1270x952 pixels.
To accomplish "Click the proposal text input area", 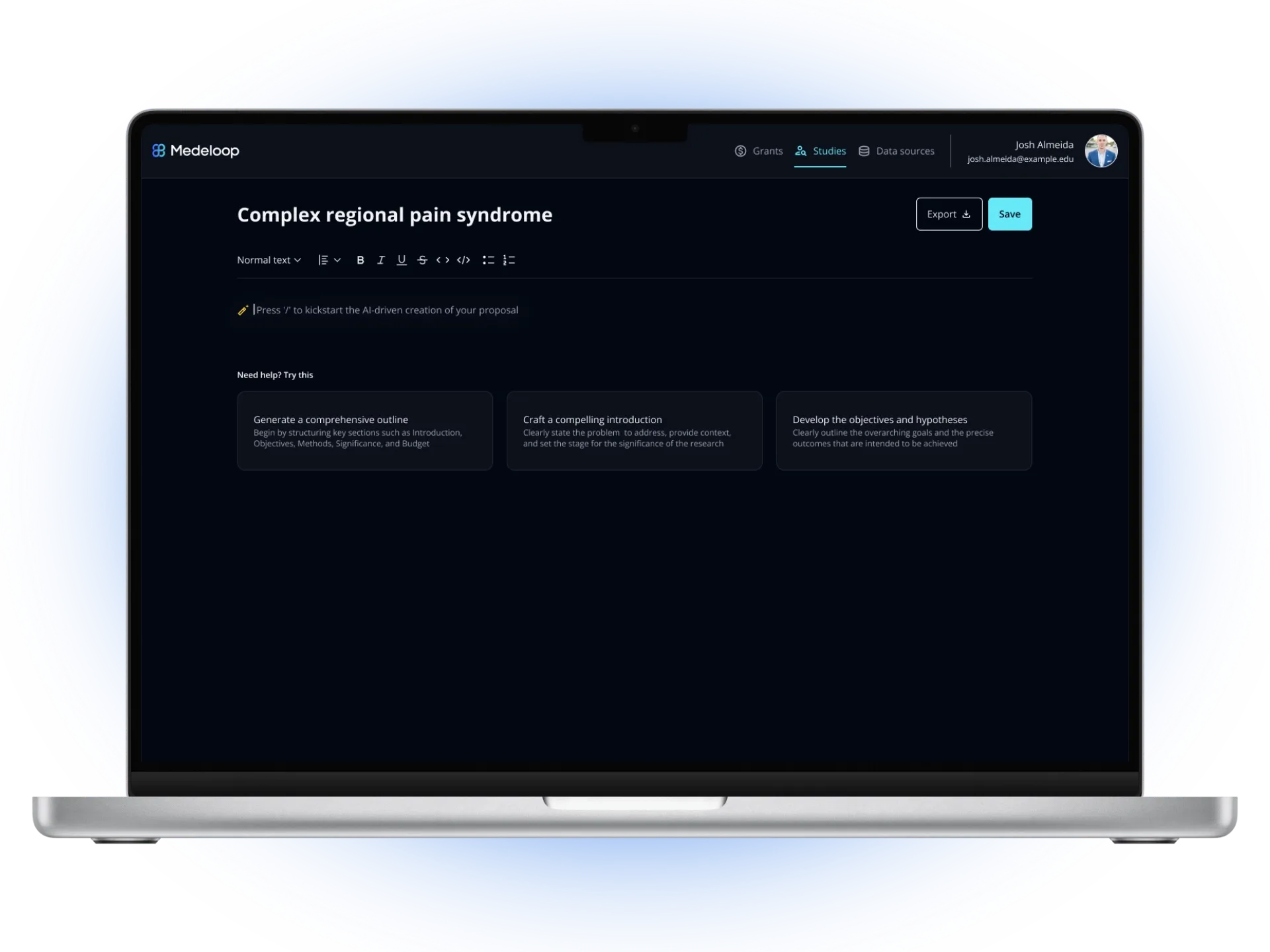I will coord(388,310).
